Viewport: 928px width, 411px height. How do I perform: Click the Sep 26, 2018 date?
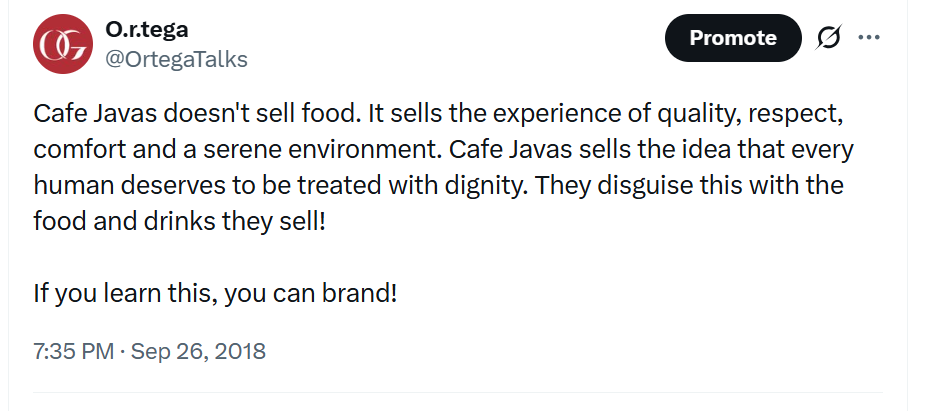[x=198, y=351]
